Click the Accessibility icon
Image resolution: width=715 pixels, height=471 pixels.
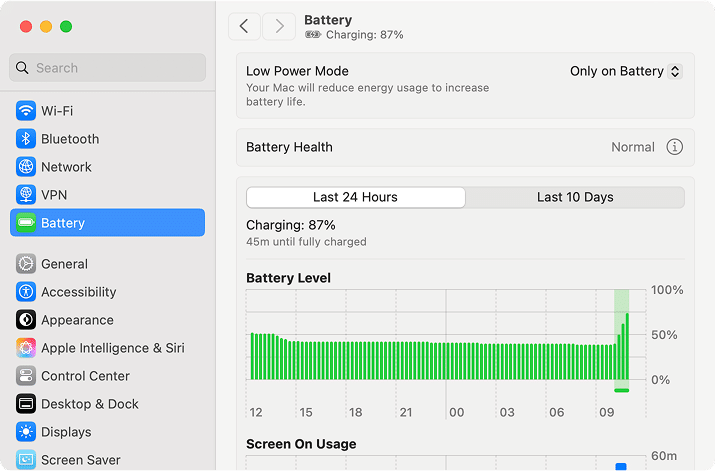click(26, 292)
